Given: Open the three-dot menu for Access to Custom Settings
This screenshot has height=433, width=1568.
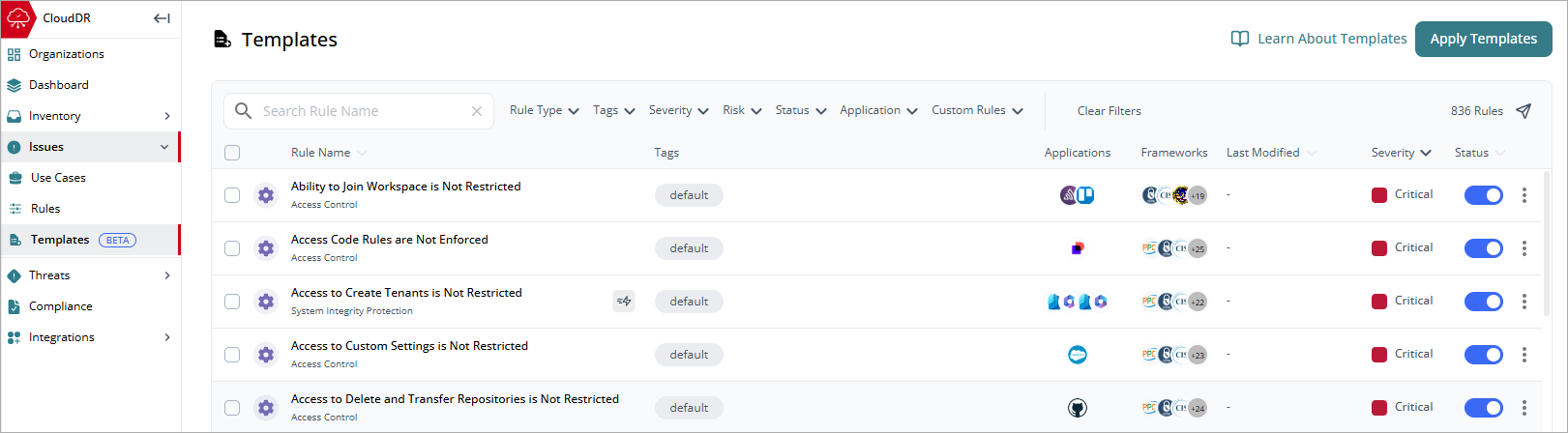Looking at the screenshot, I should pyautogui.click(x=1524, y=355).
